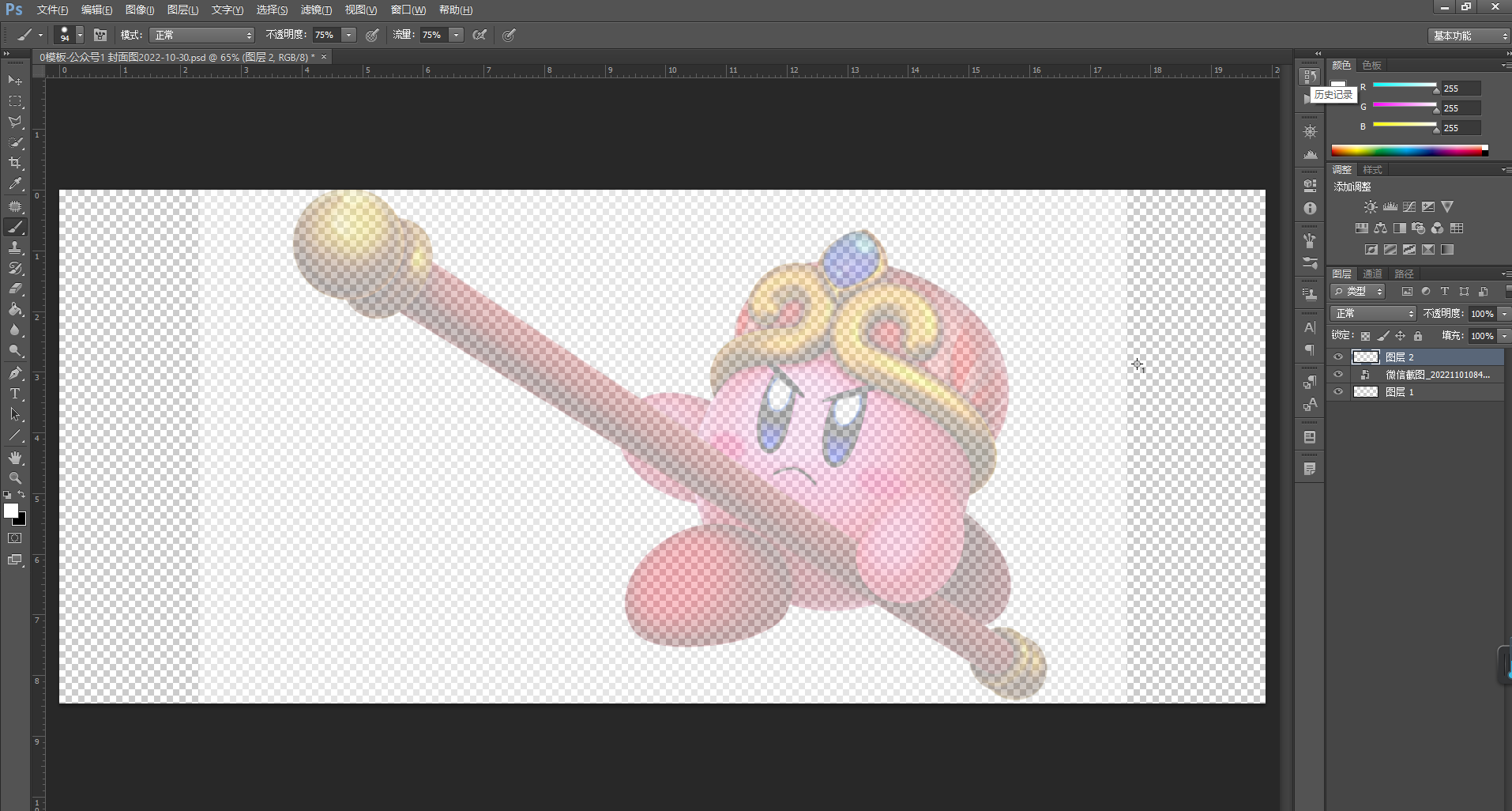1512x811 pixels.
Task: Open flow slider dropdown arrow
Action: pyautogui.click(x=456, y=35)
